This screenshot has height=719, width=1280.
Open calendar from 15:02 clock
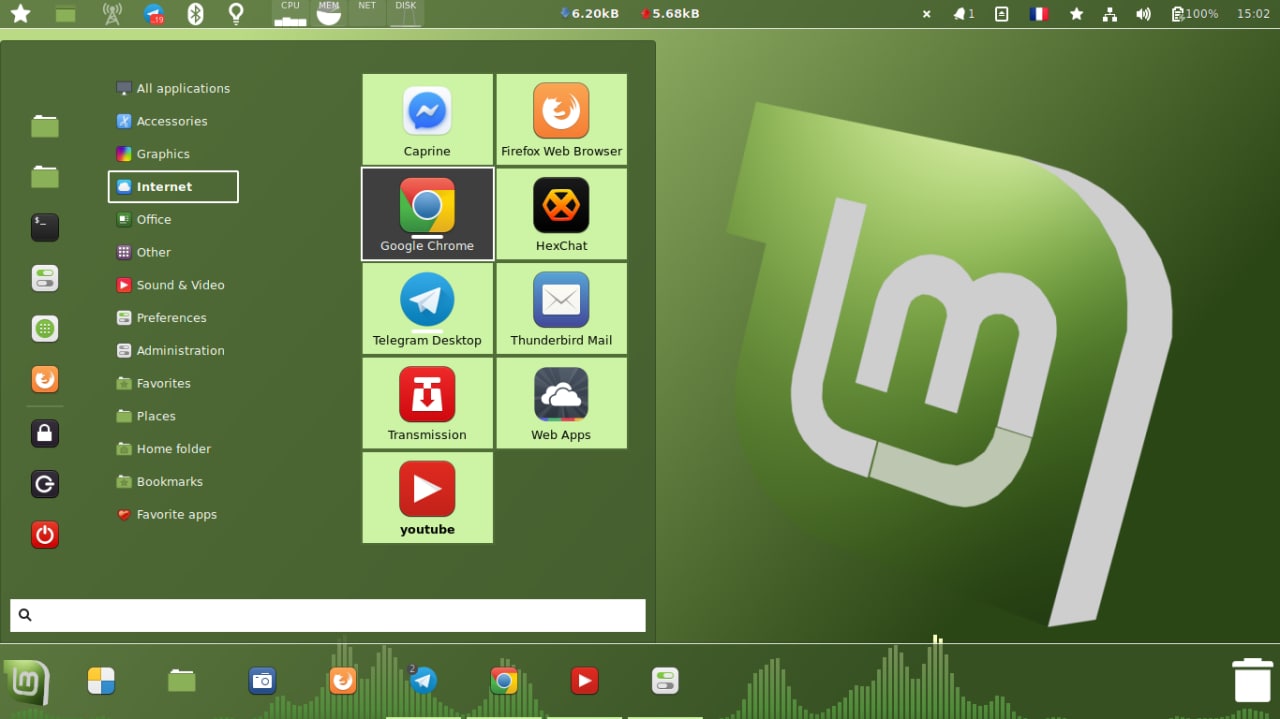click(x=1253, y=14)
